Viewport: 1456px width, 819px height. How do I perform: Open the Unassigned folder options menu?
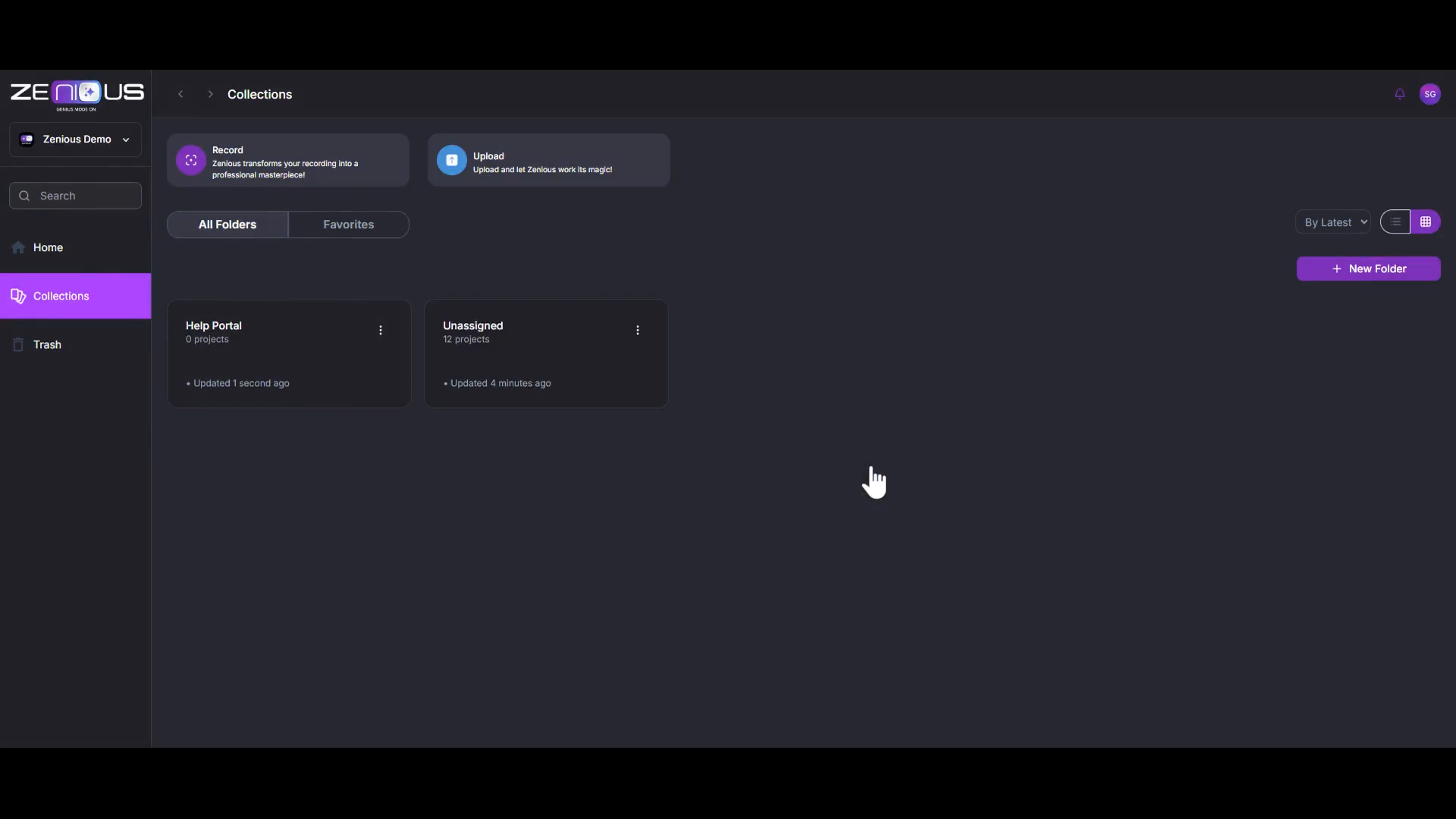(x=638, y=330)
